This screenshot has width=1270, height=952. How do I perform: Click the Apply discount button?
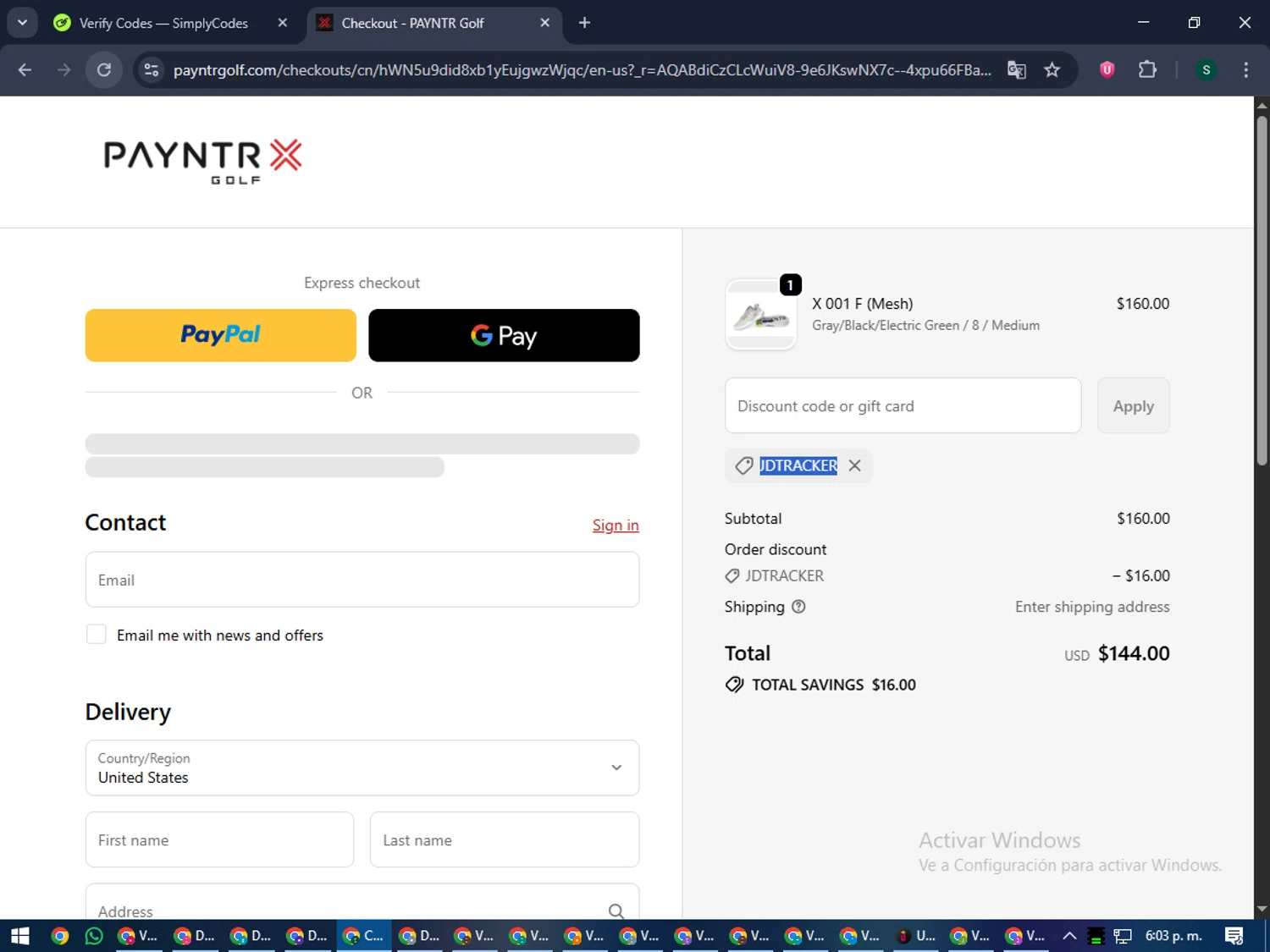(1133, 406)
